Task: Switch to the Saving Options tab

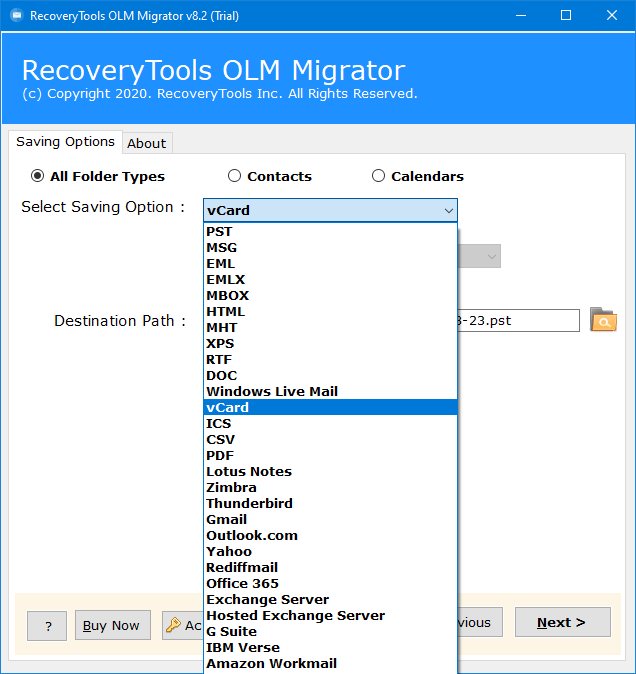Action: [65, 141]
